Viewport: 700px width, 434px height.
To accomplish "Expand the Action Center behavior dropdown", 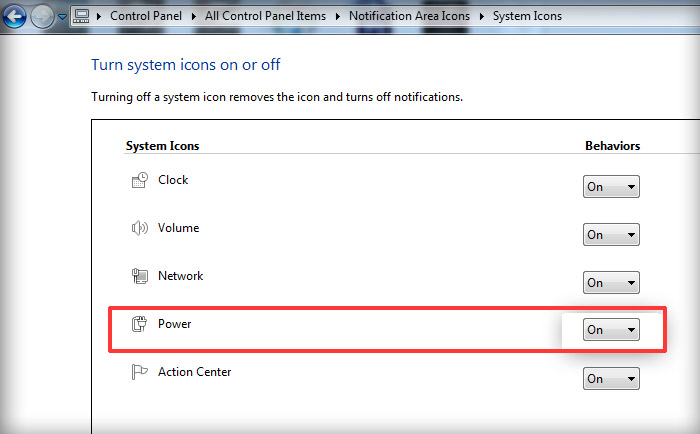I will (x=611, y=379).
